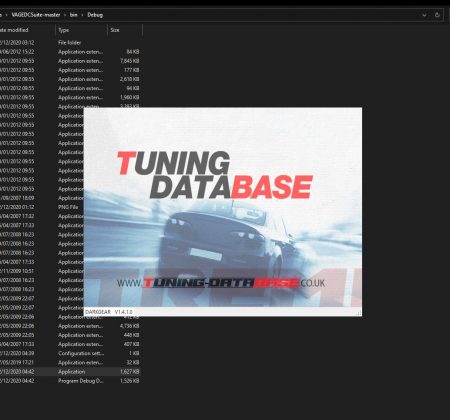The height and width of the screenshot is (420, 450).
Task: Select the Configuration settings 1 KB row
Action: pyautogui.click(x=70, y=353)
